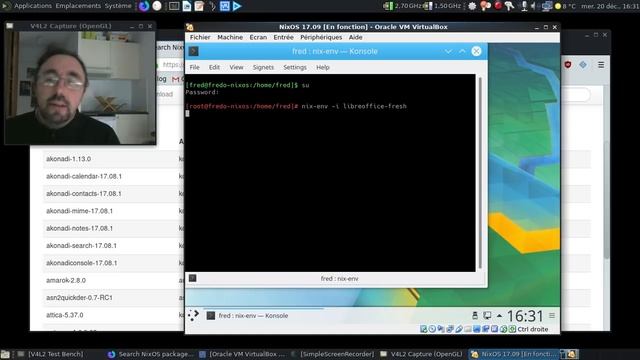The width and height of the screenshot is (640, 360).
Task: Open the browser hamburger menu
Action: [x=601, y=64]
